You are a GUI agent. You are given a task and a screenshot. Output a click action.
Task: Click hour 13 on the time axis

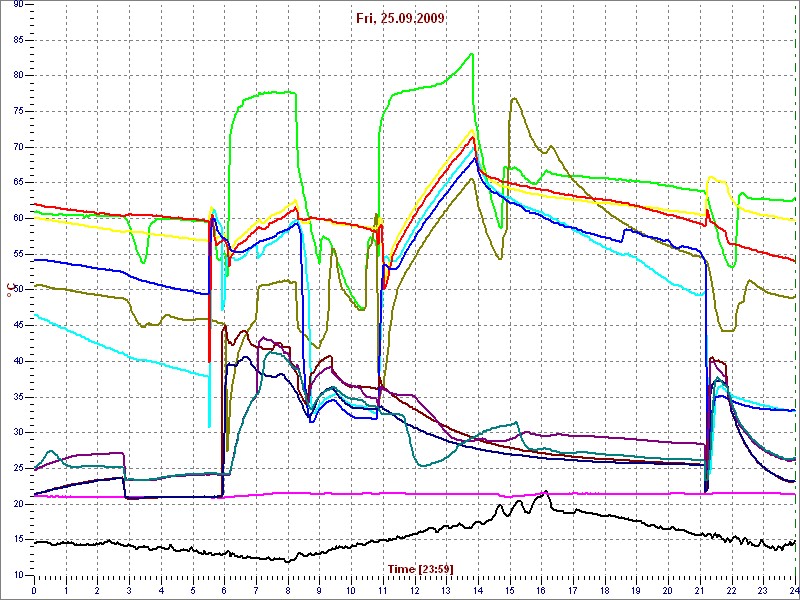(446, 589)
